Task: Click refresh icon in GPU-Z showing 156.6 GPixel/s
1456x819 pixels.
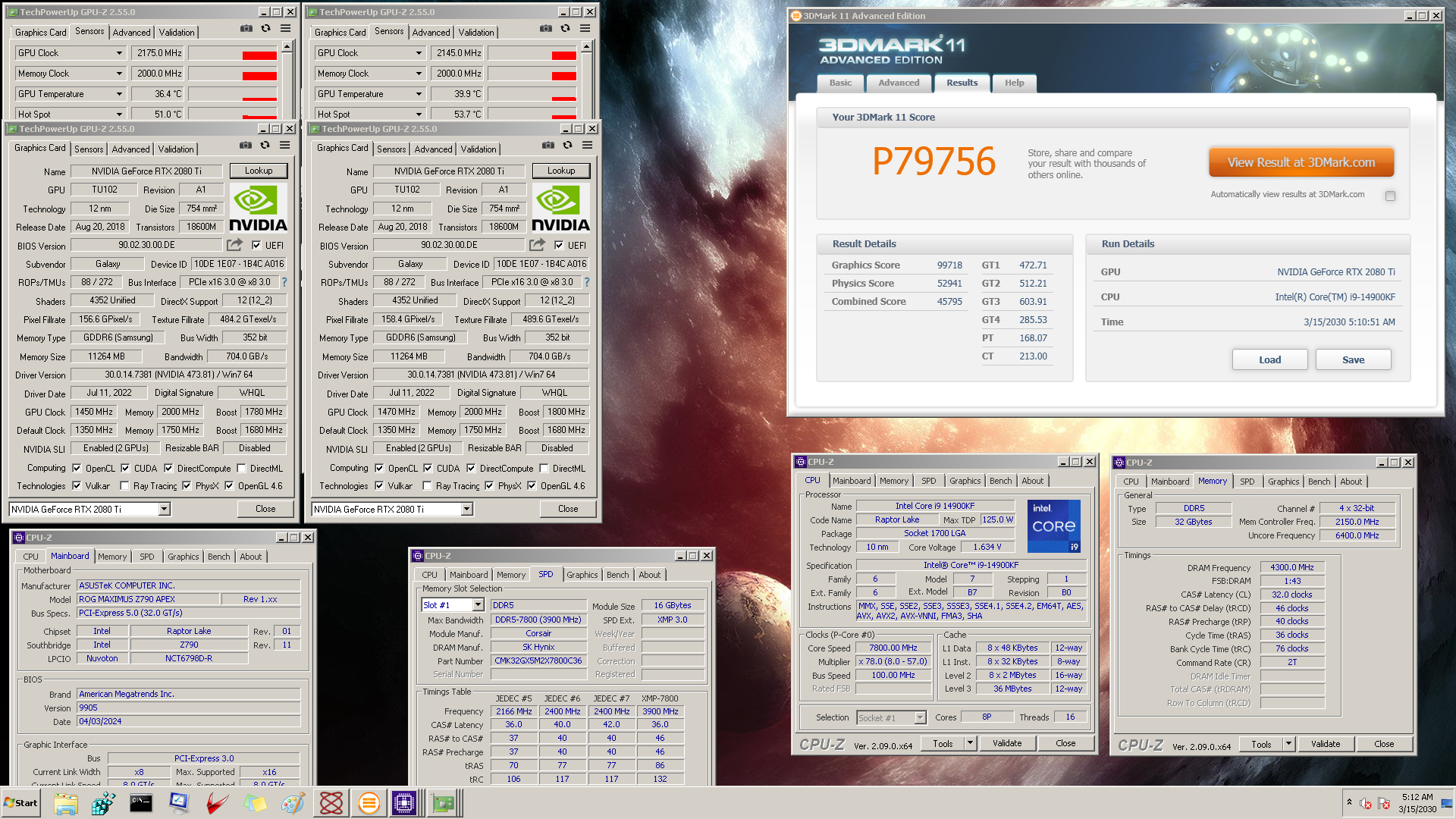Action: (265, 145)
